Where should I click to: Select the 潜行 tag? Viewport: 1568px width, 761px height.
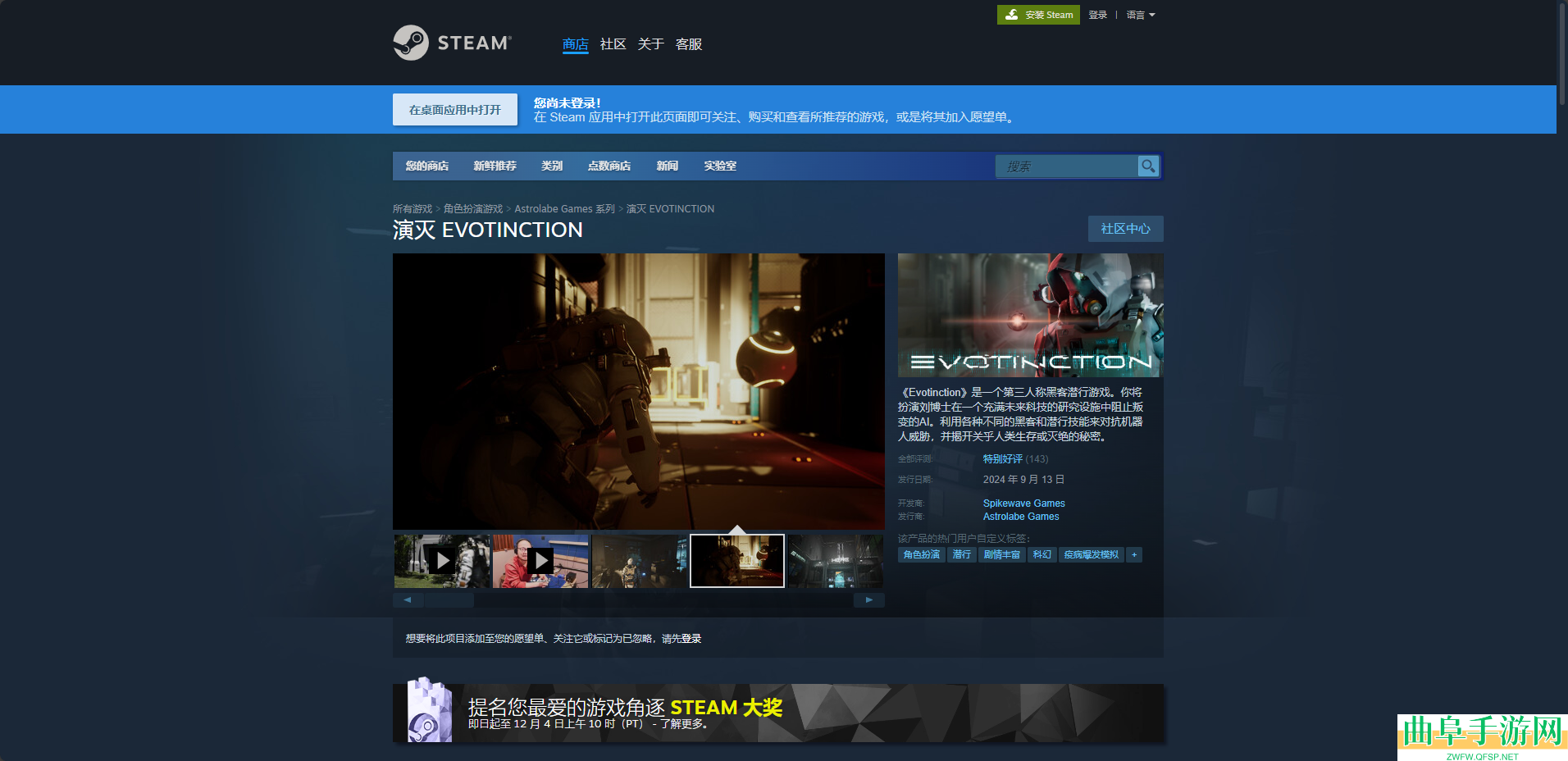(961, 555)
